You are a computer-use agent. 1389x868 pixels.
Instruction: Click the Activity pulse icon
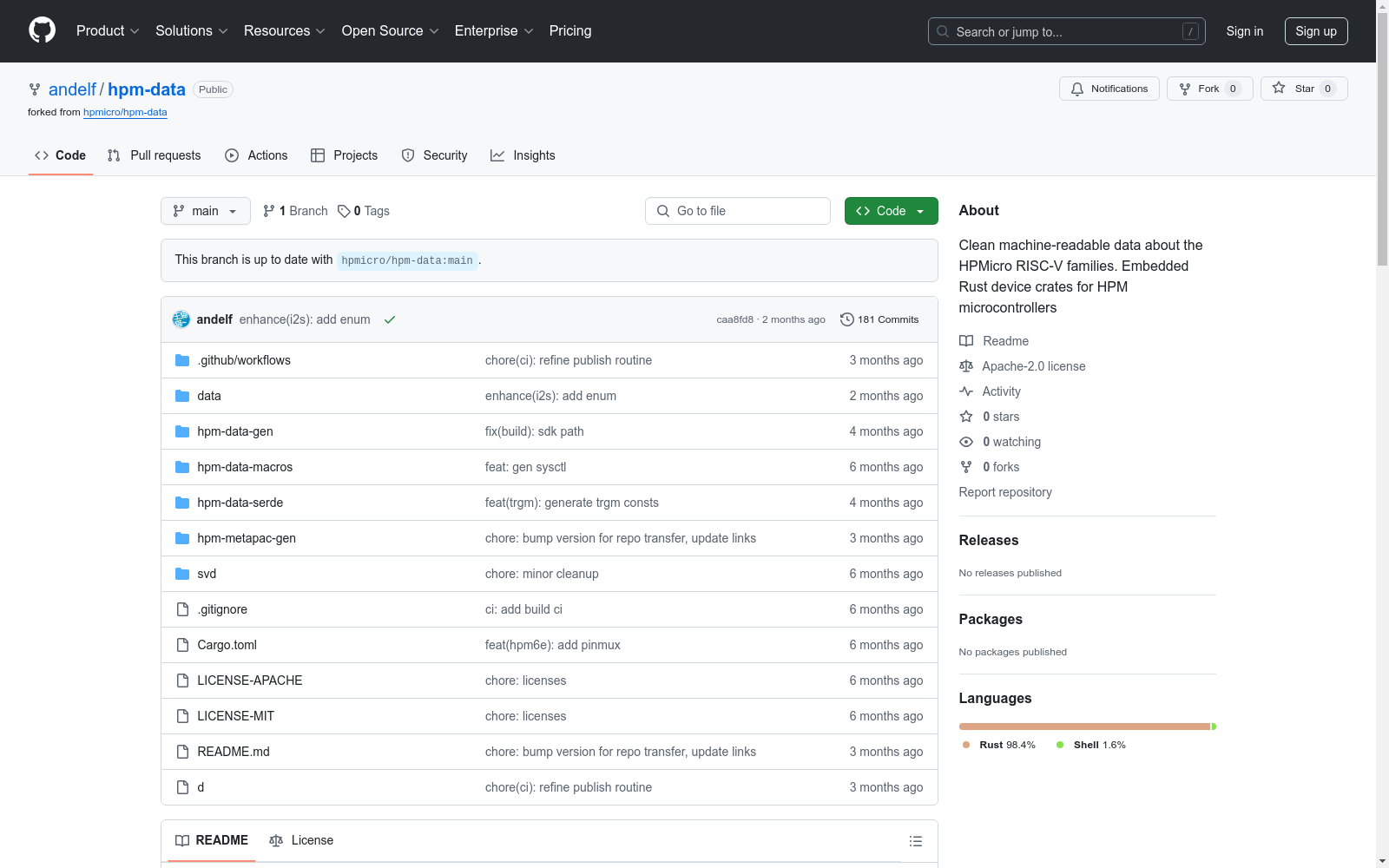[966, 391]
